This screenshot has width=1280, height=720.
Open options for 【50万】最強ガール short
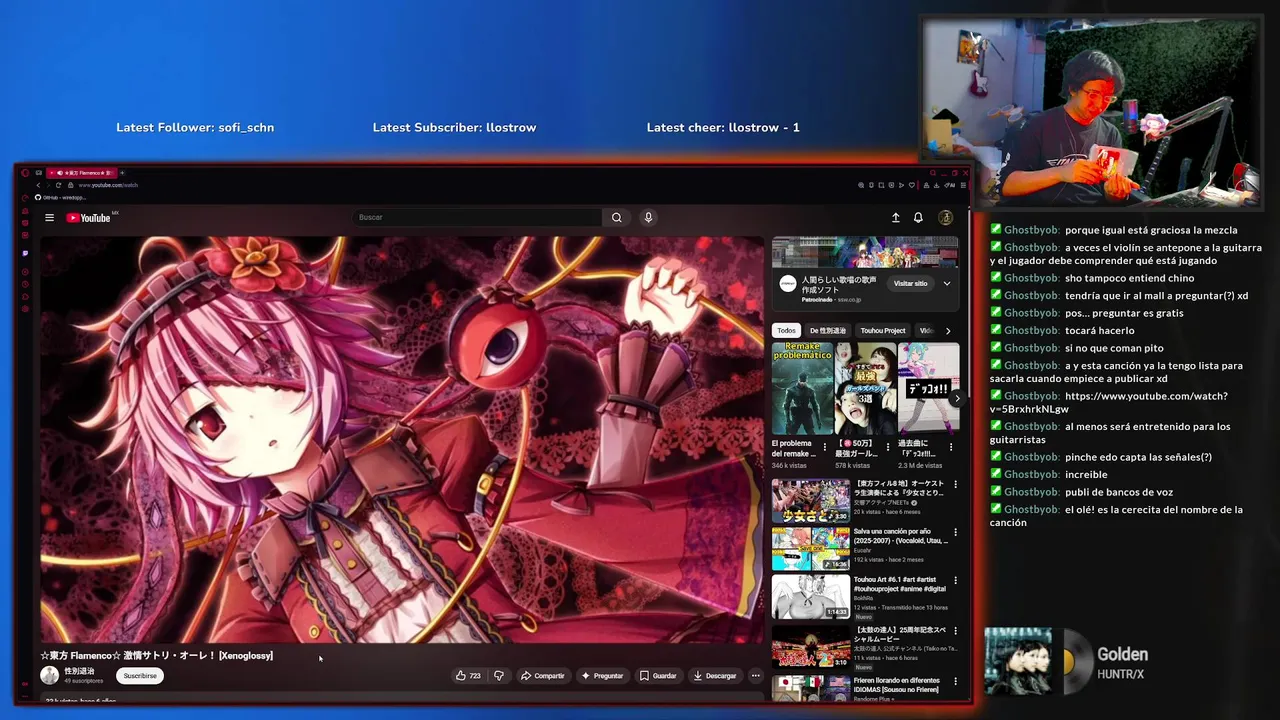888,447
